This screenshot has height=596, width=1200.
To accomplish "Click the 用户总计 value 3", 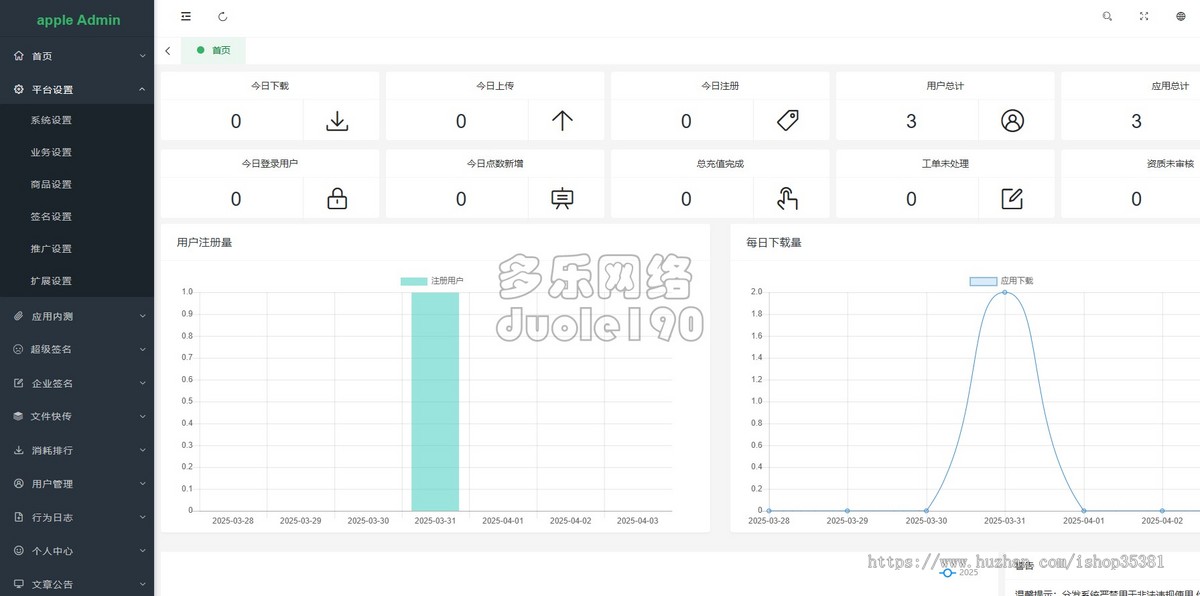I will click(911, 121).
